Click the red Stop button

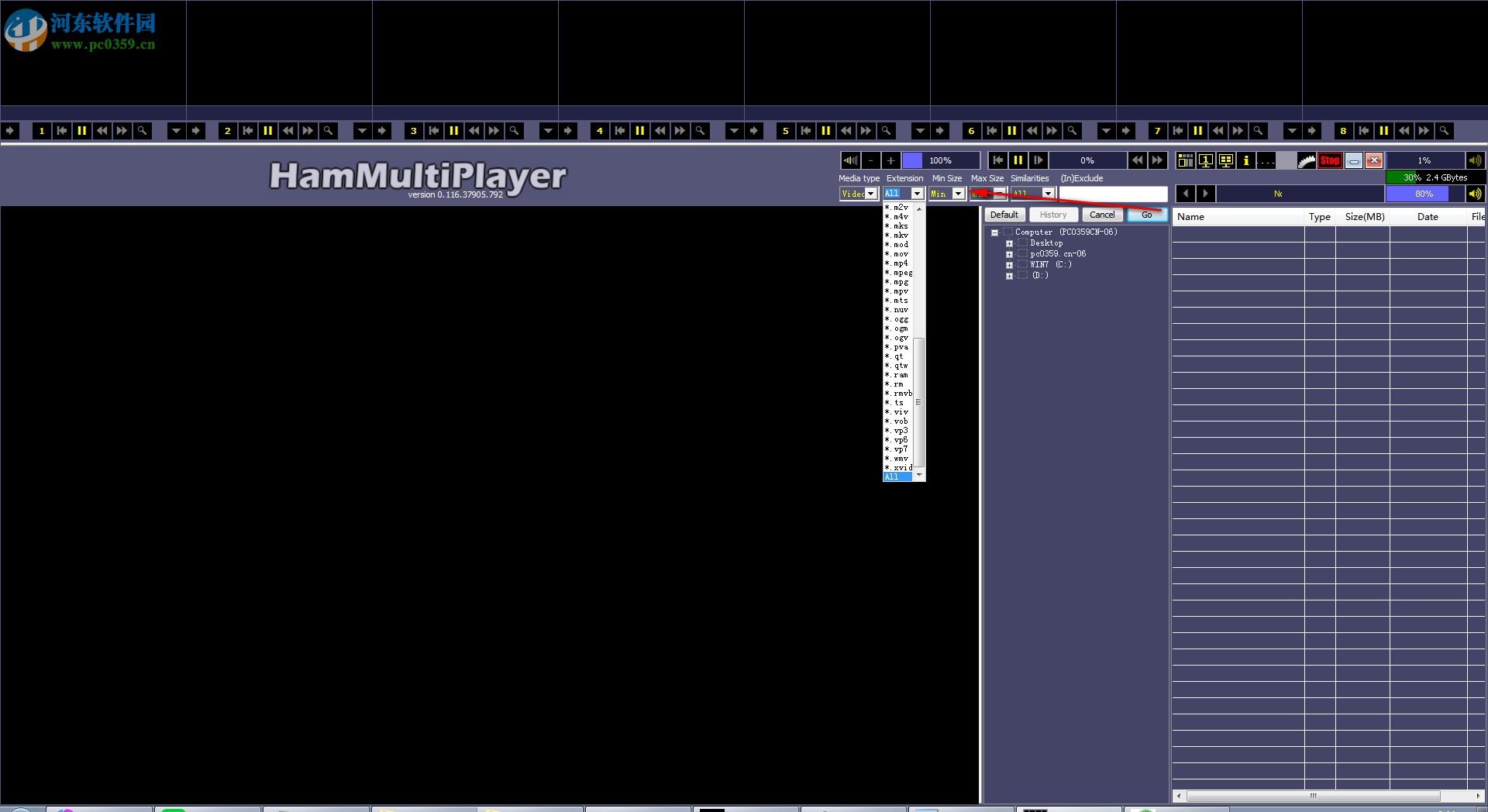pyautogui.click(x=1330, y=160)
